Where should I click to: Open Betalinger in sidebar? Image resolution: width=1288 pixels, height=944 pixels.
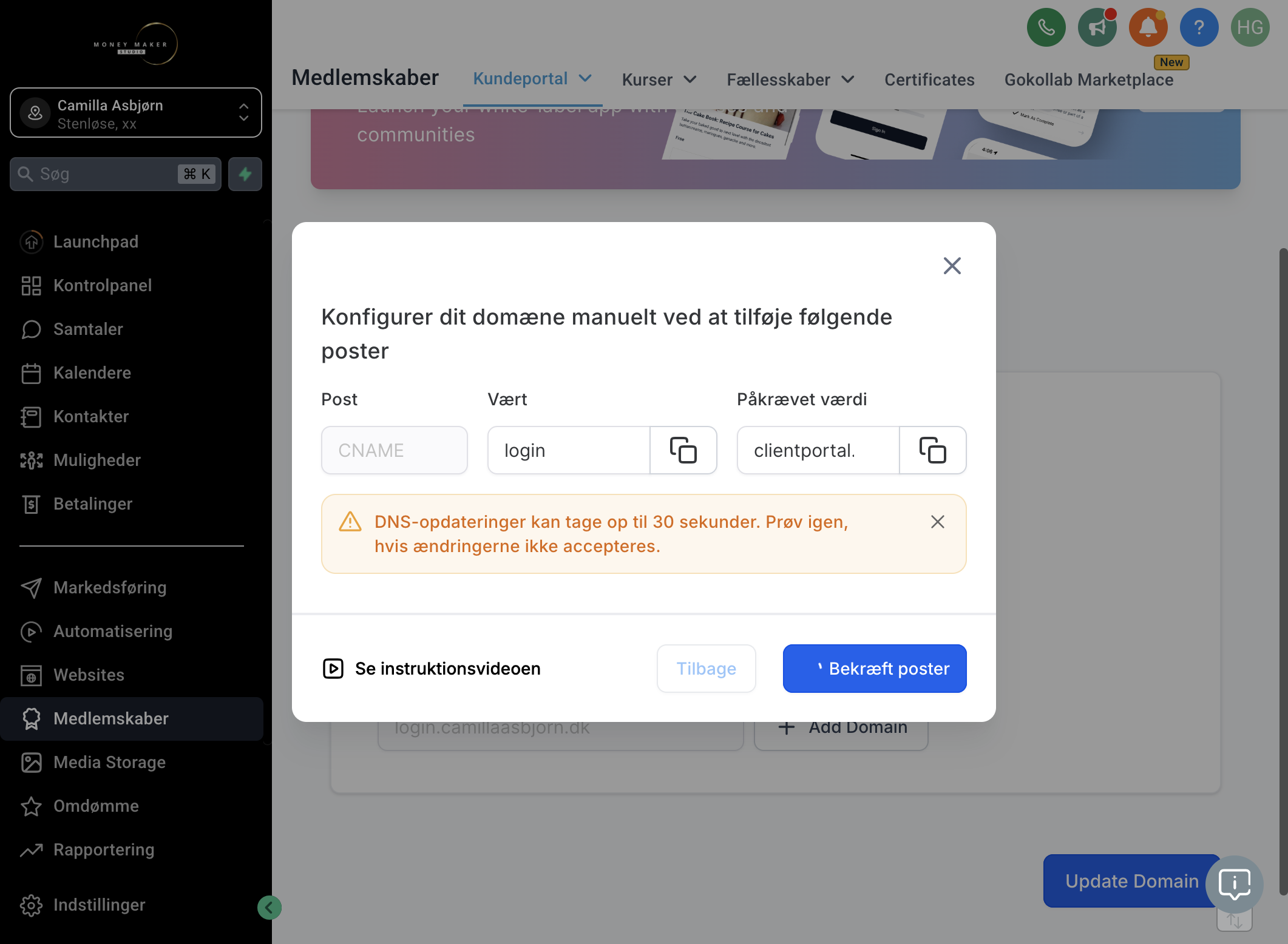[x=132, y=504]
